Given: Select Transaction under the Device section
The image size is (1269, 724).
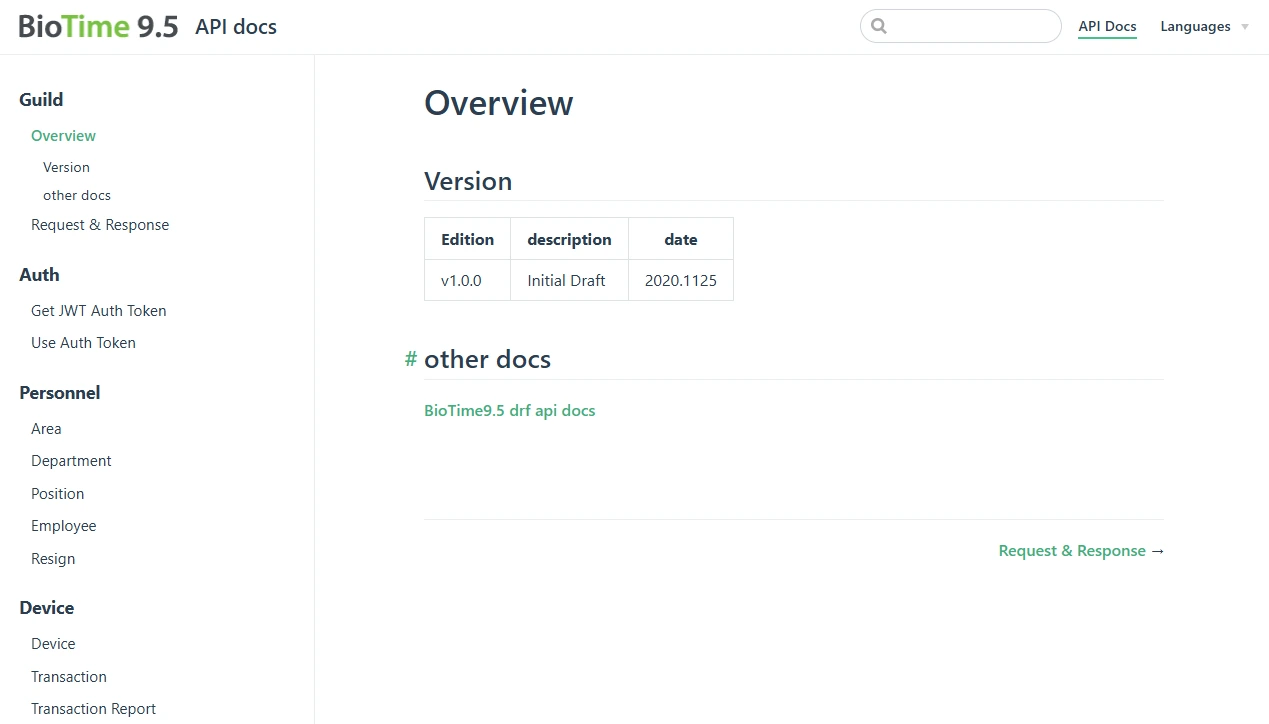Looking at the screenshot, I should (x=69, y=676).
